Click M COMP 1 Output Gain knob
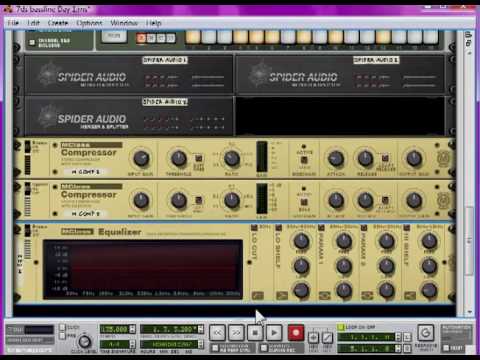The height and width of the screenshot is (360, 480). pyautogui.click(x=414, y=159)
